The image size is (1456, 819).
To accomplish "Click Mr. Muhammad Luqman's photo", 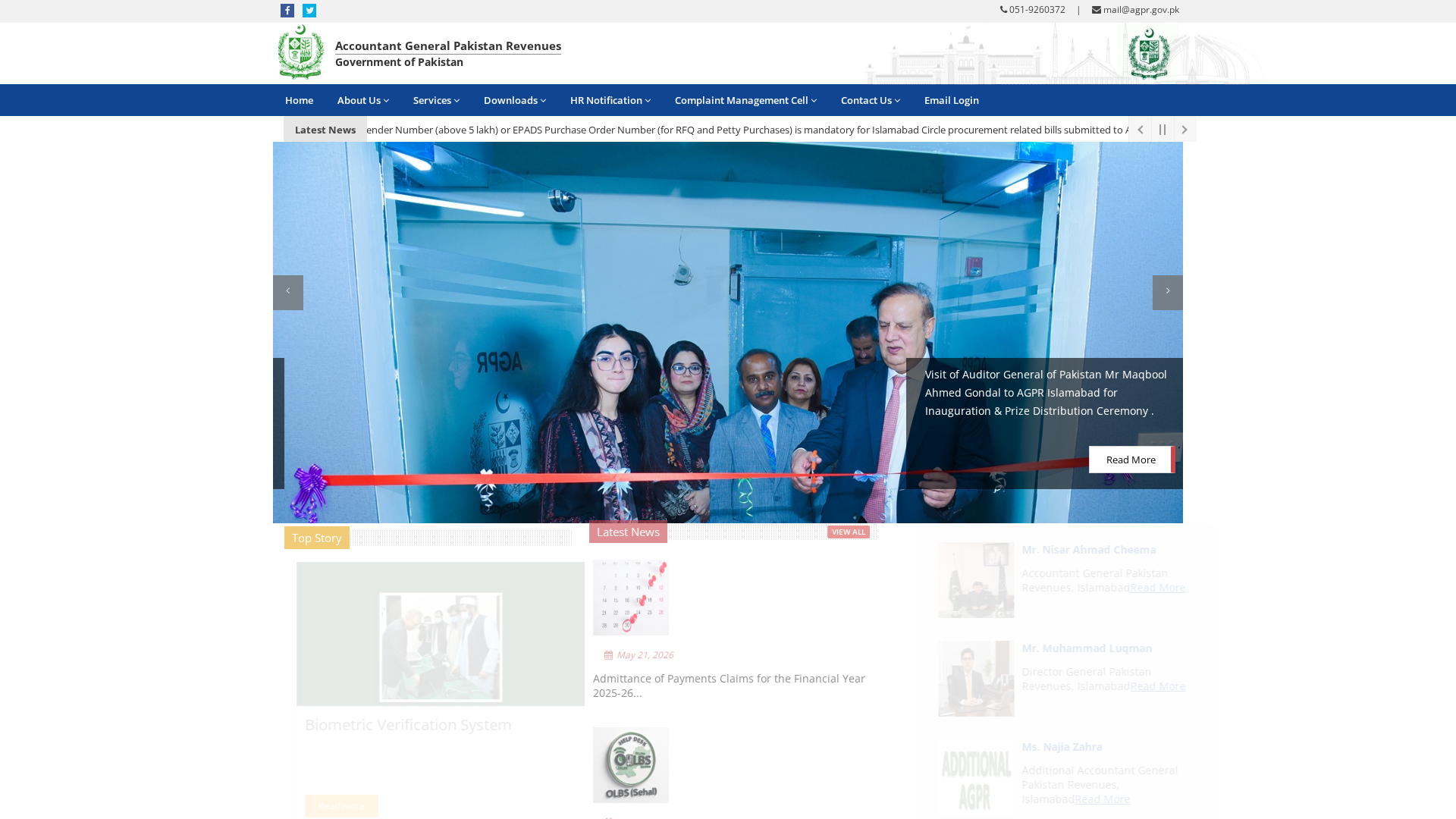I will tap(976, 679).
